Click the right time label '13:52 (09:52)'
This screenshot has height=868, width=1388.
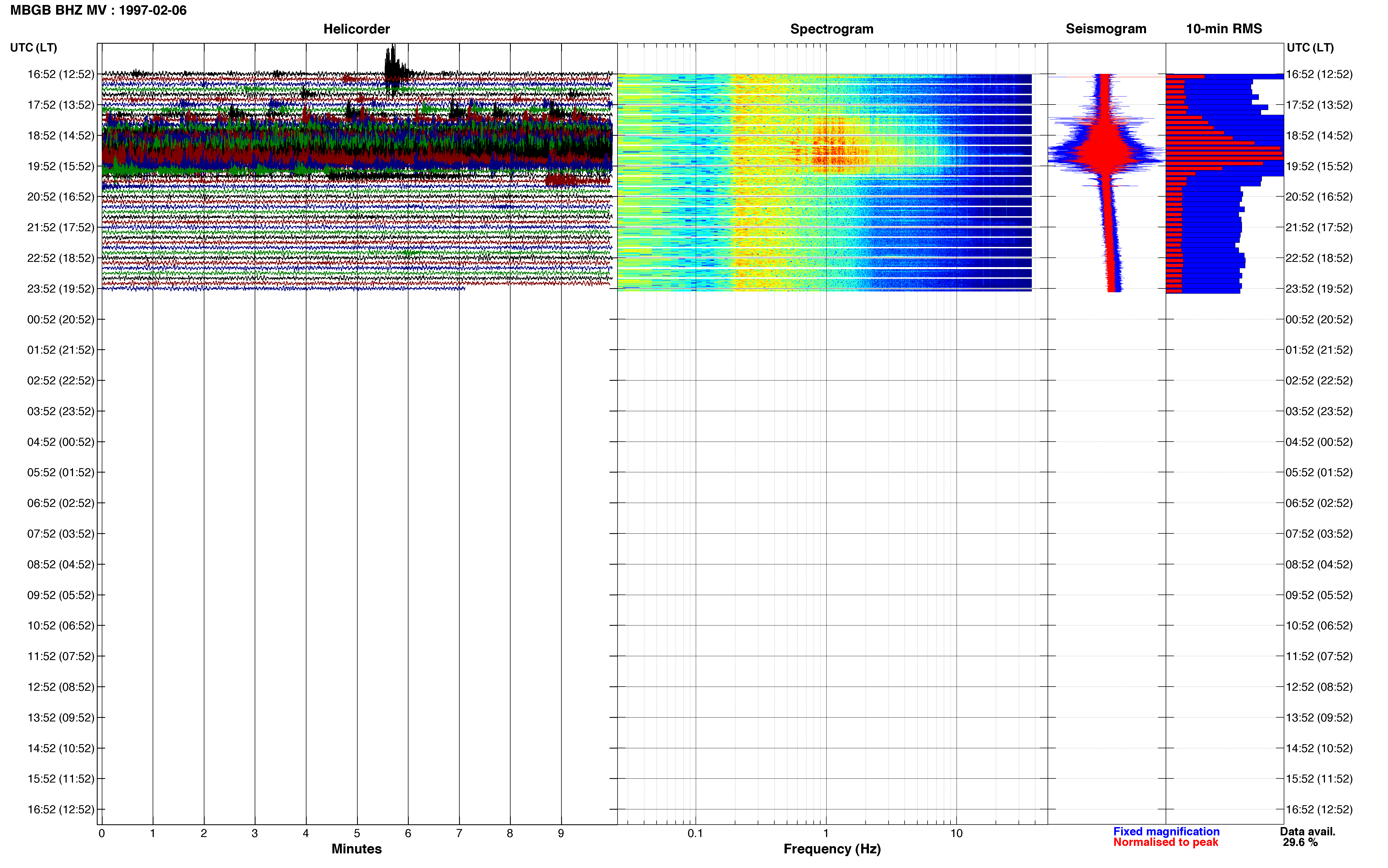pos(1319,717)
